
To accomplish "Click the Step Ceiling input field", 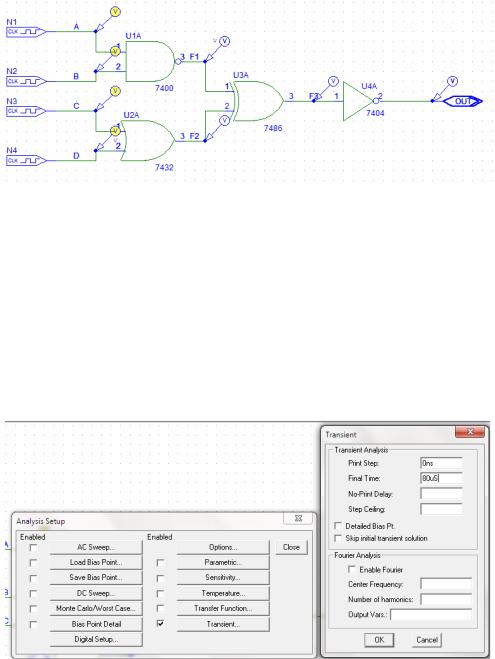I will pos(441,509).
